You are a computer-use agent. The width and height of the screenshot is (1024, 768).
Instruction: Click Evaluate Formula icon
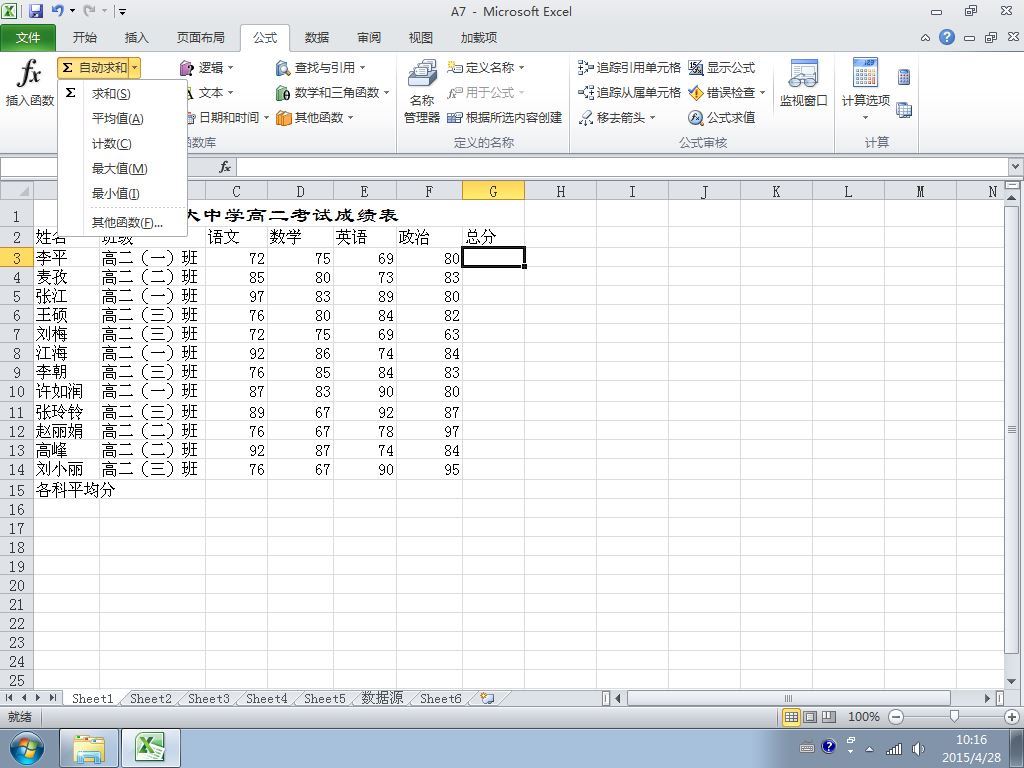696,118
